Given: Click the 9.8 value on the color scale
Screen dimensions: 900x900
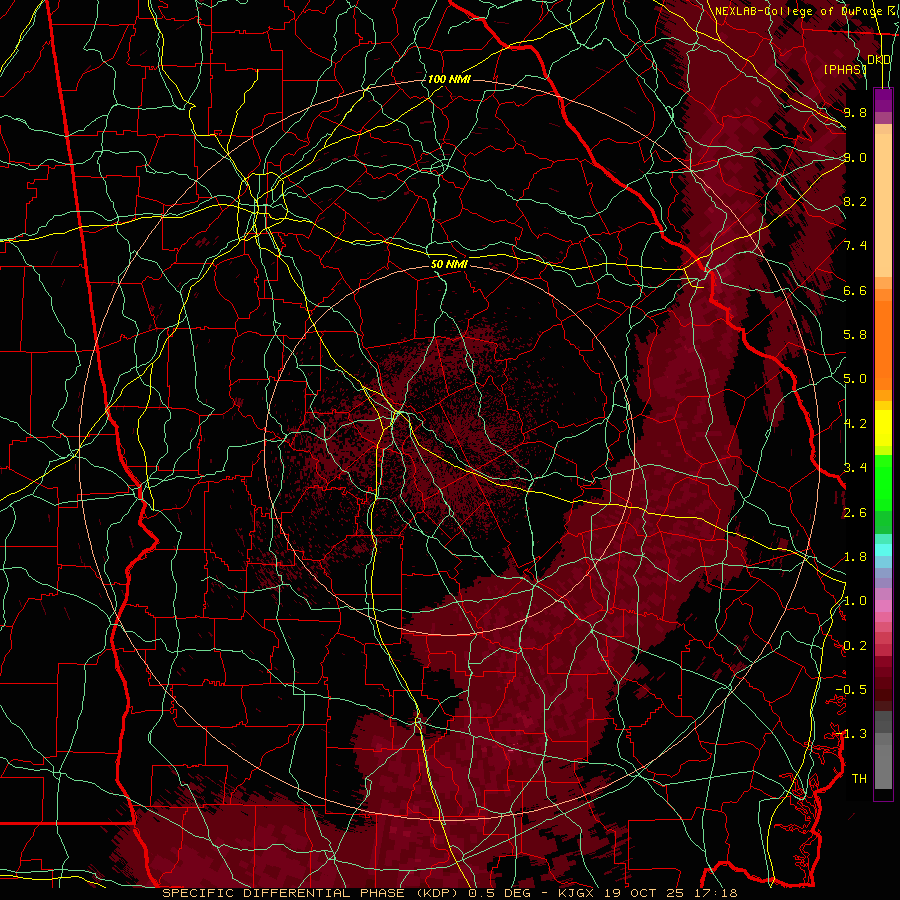Looking at the screenshot, I should tap(855, 112).
